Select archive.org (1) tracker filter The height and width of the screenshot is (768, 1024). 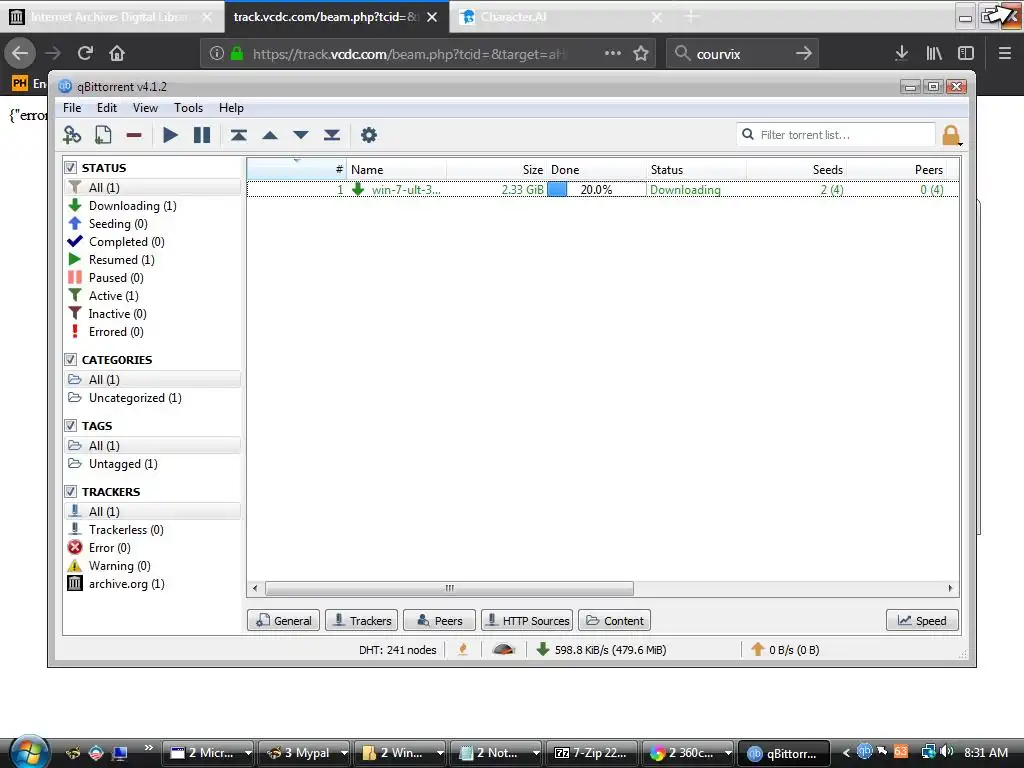tap(127, 584)
